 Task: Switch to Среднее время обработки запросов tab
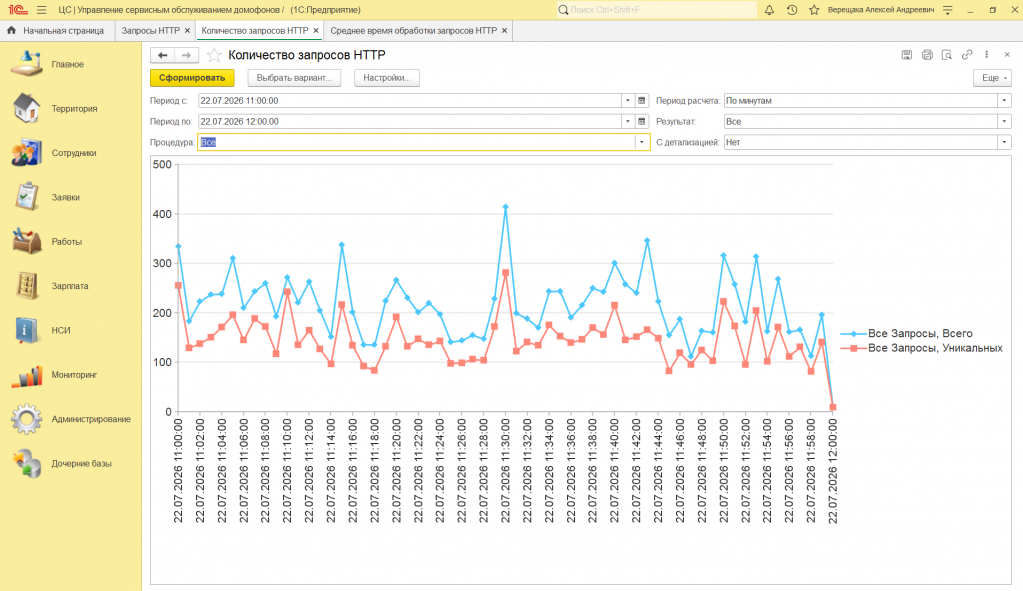(x=414, y=31)
